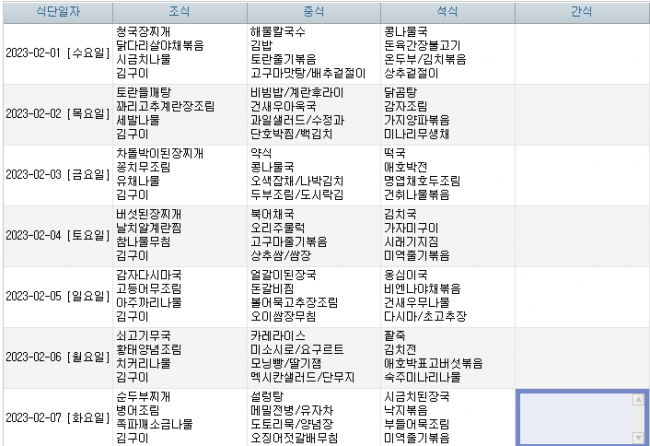Select the 2023-02-04 [토요일] date cell
This screenshot has width=650, height=446.
tap(55, 235)
